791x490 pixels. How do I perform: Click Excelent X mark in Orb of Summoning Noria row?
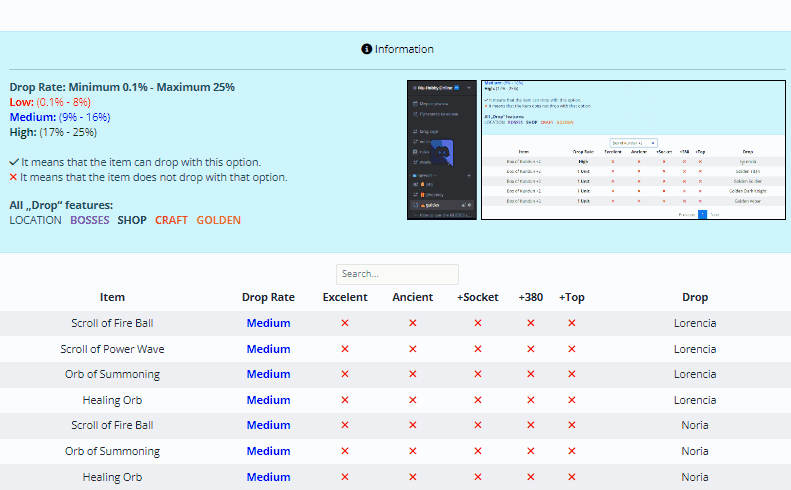pos(345,452)
